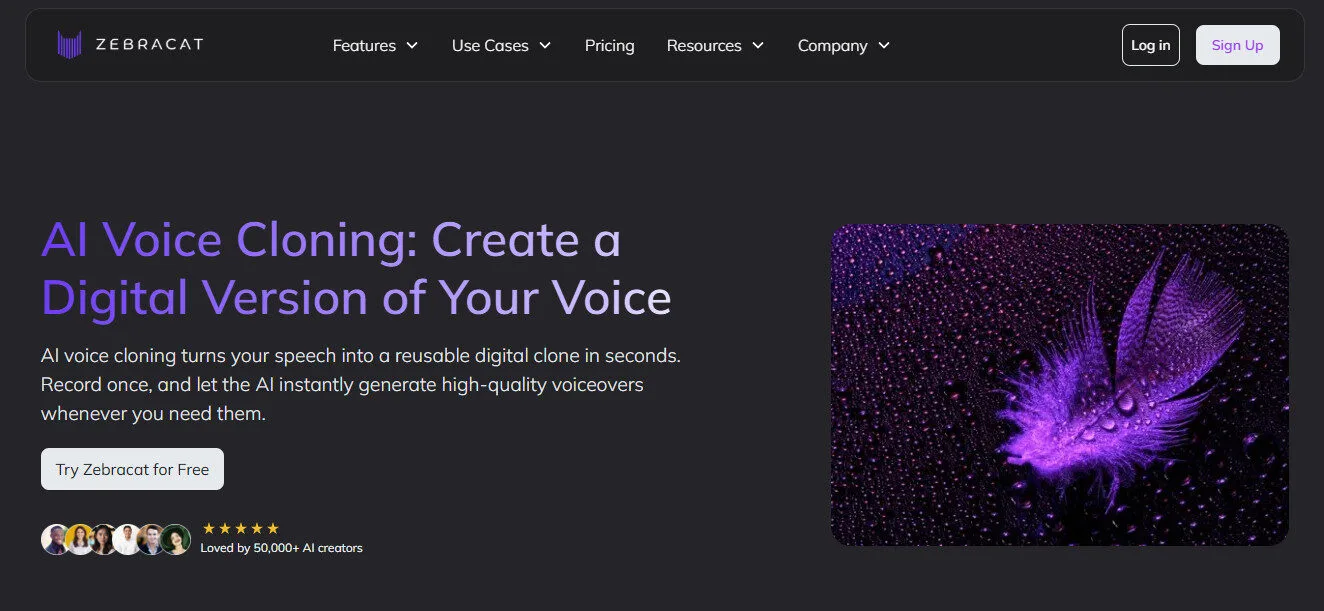The image size is (1324, 611).
Task: Select the AI Voice Cloning headline text
Action: point(356,268)
